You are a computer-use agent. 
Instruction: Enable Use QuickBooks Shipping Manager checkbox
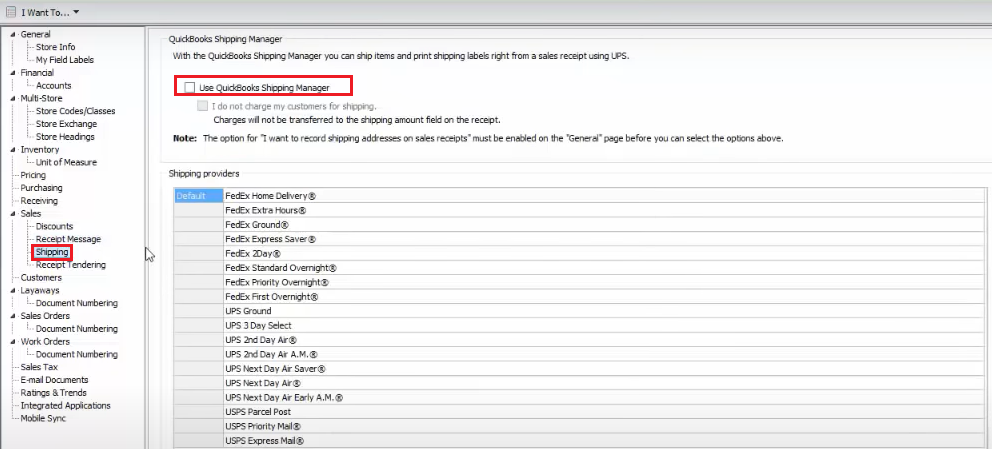click(x=190, y=87)
